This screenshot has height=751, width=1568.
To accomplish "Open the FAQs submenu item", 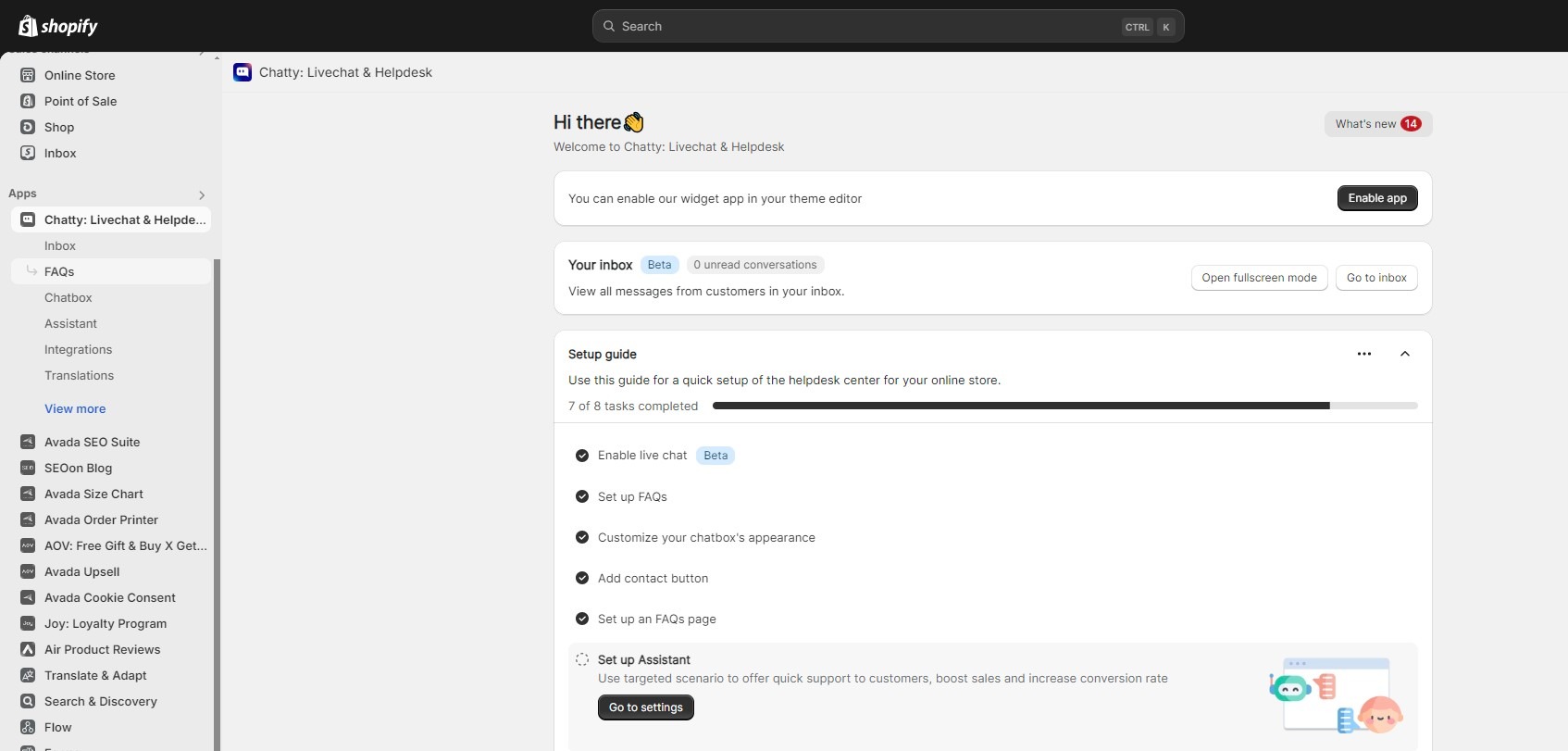I will [59, 271].
